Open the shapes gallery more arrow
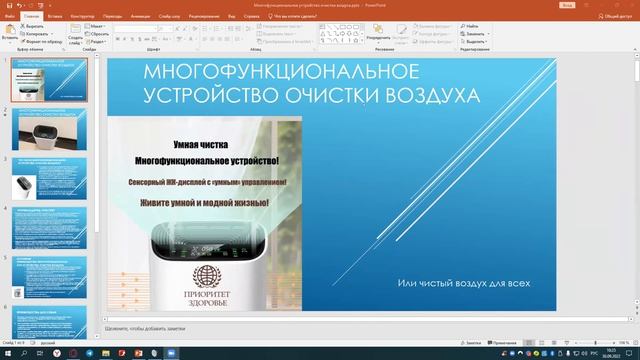 click(x=362, y=41)
